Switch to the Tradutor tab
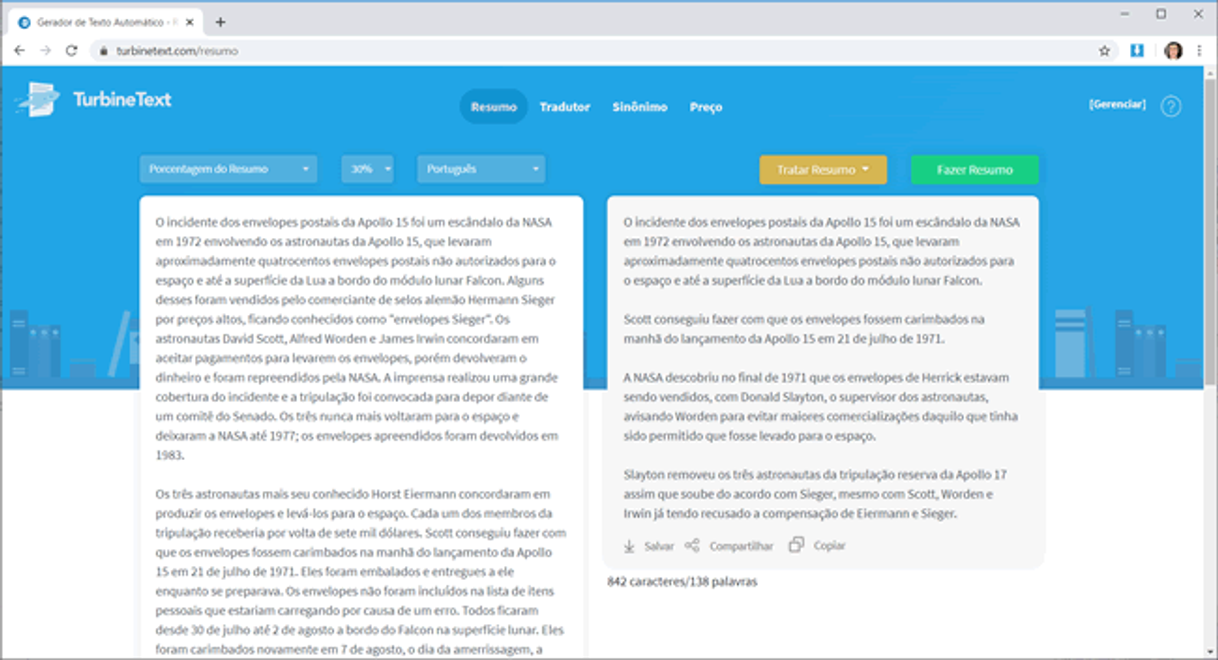 point(565,107)
